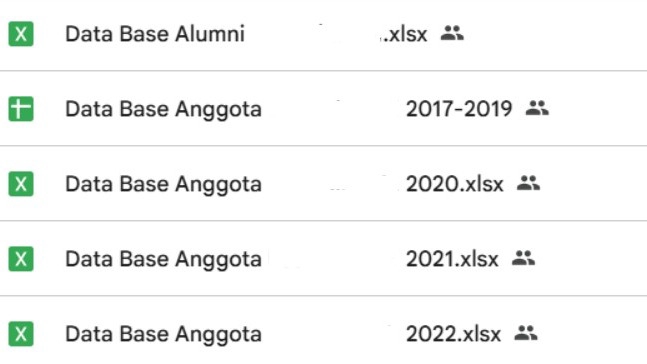Select the 2020.xlsx extension text
Image resolution: width=647 pixels, height=364 pixels.
[x=455, y=184]
